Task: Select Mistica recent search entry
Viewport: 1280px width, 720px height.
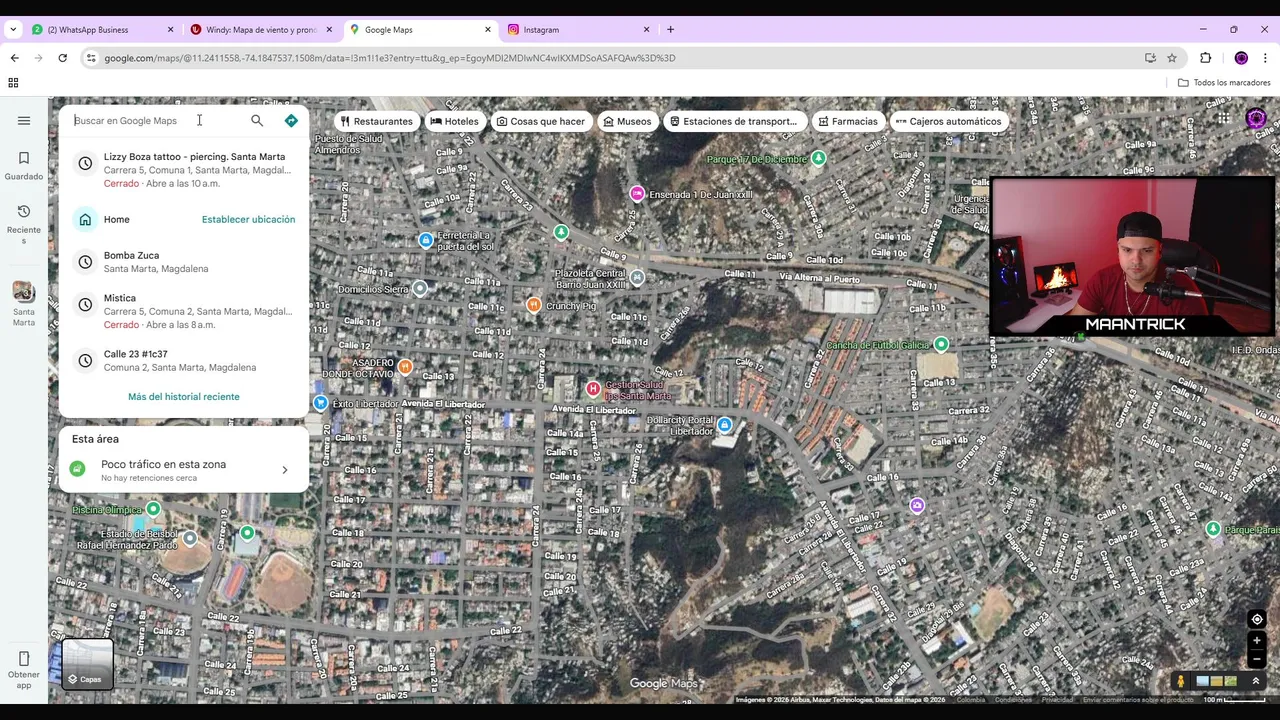Action: pos(184,311)
